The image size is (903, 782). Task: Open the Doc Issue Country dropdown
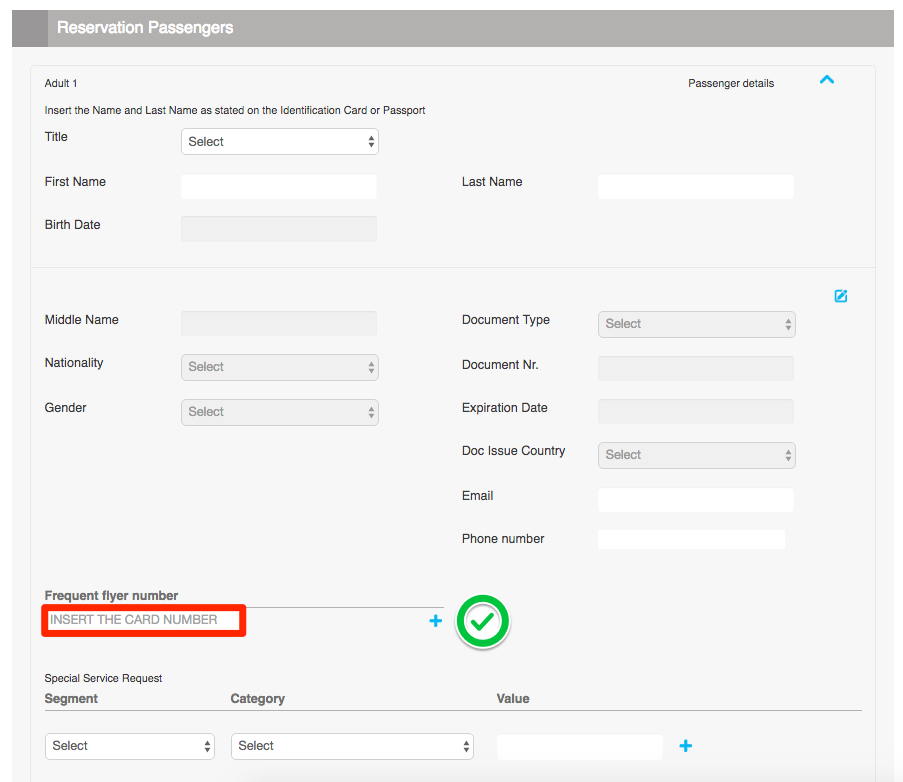[696, 455]
